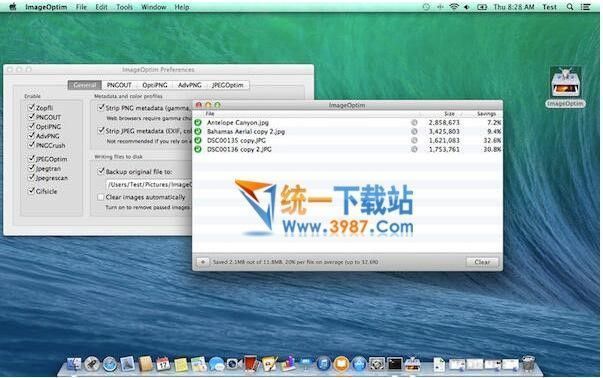Click the add files plus button
The image size is (603, 378).
(202, 262)
